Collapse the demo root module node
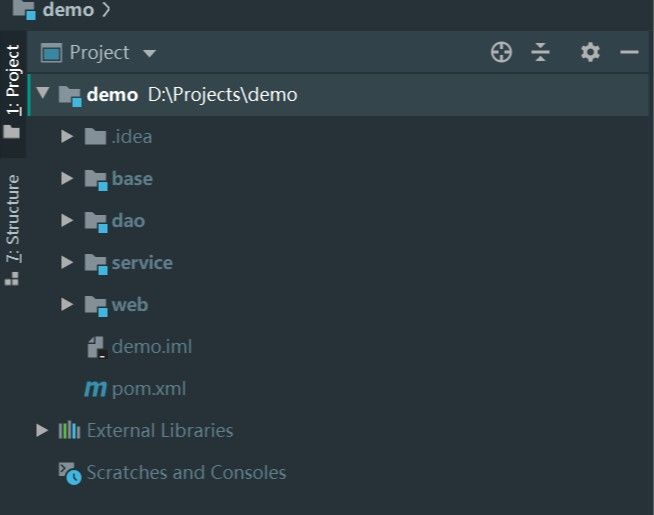 coord(43,93)
